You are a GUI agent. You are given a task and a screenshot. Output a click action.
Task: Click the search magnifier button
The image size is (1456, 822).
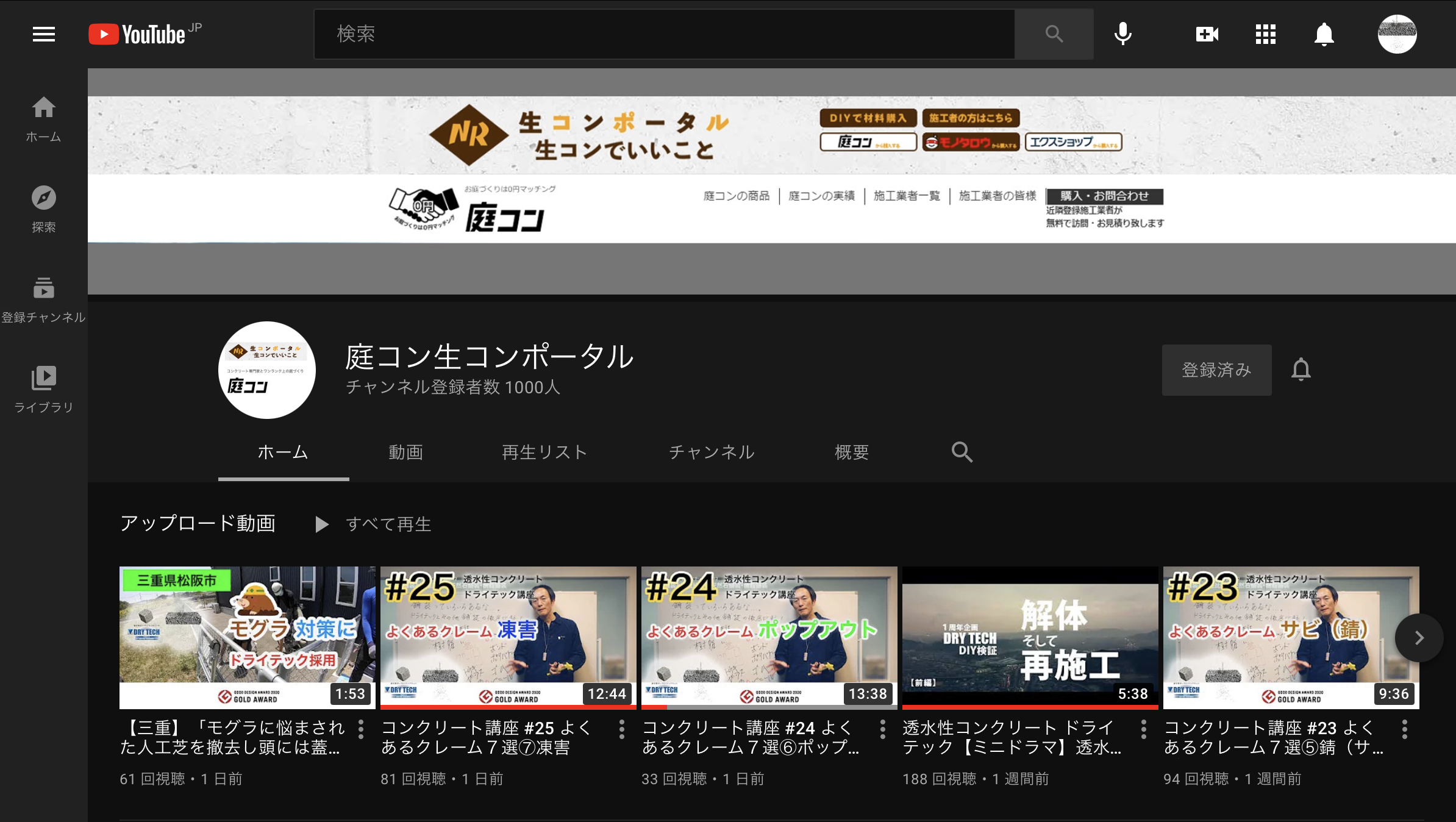click(x=1054, y=34)
